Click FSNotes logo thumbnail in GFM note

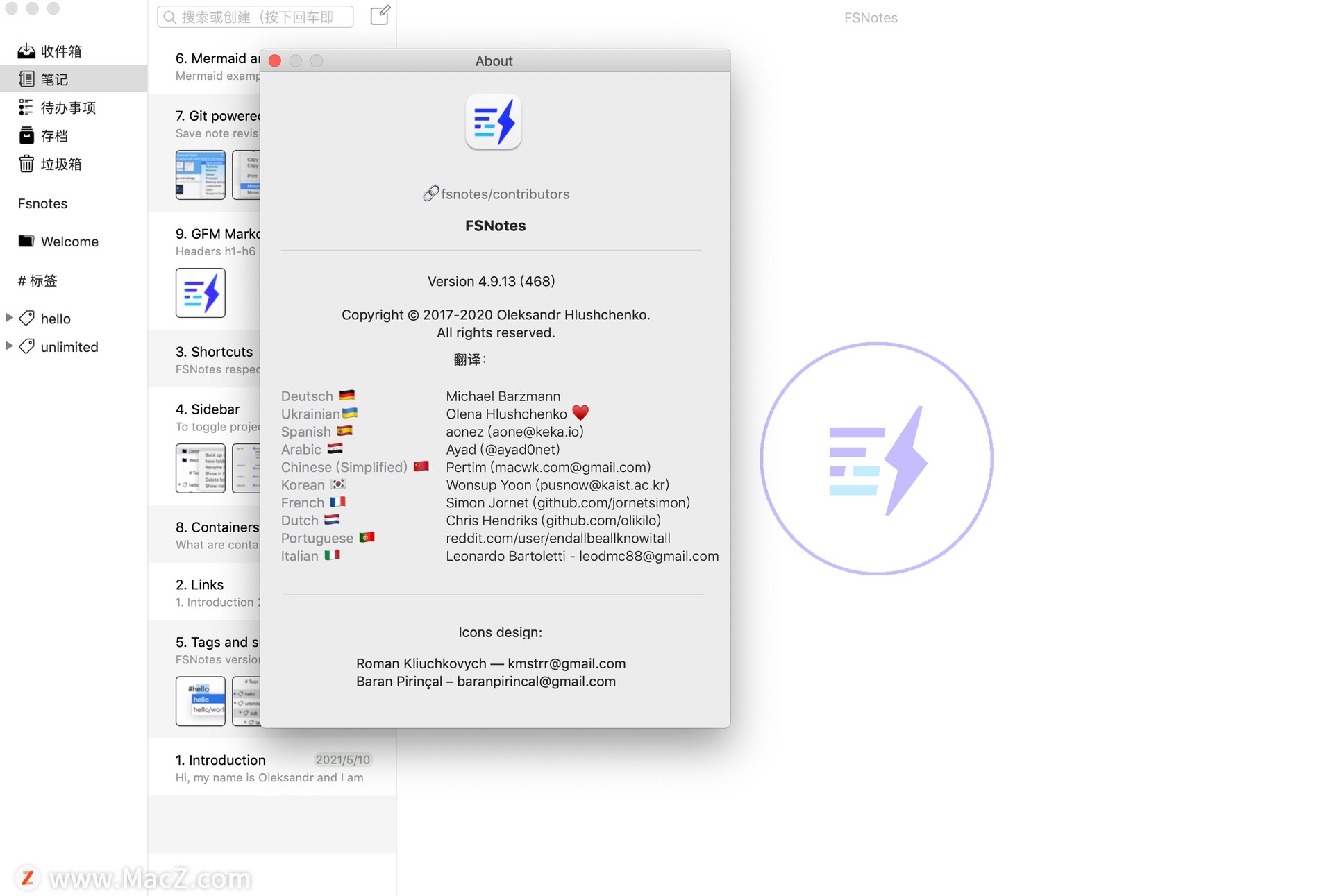coord(201,293)
